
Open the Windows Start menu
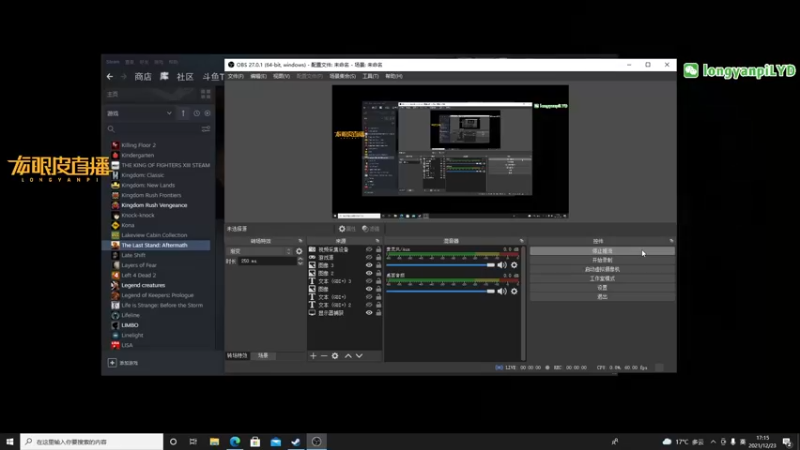coord(10,441)
